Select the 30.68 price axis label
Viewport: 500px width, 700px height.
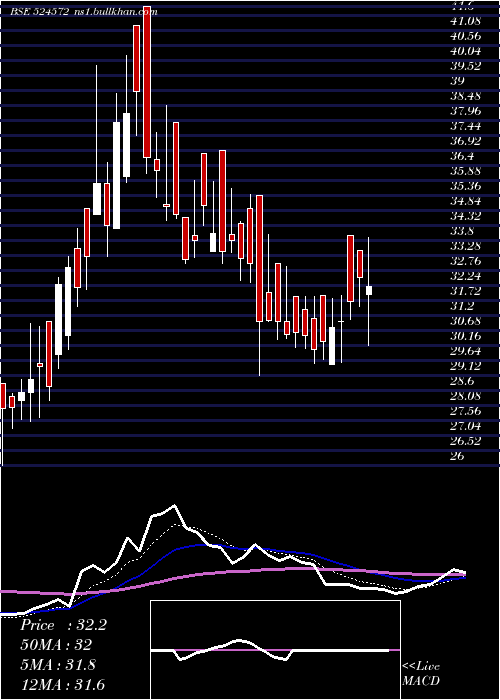(465, 321)
